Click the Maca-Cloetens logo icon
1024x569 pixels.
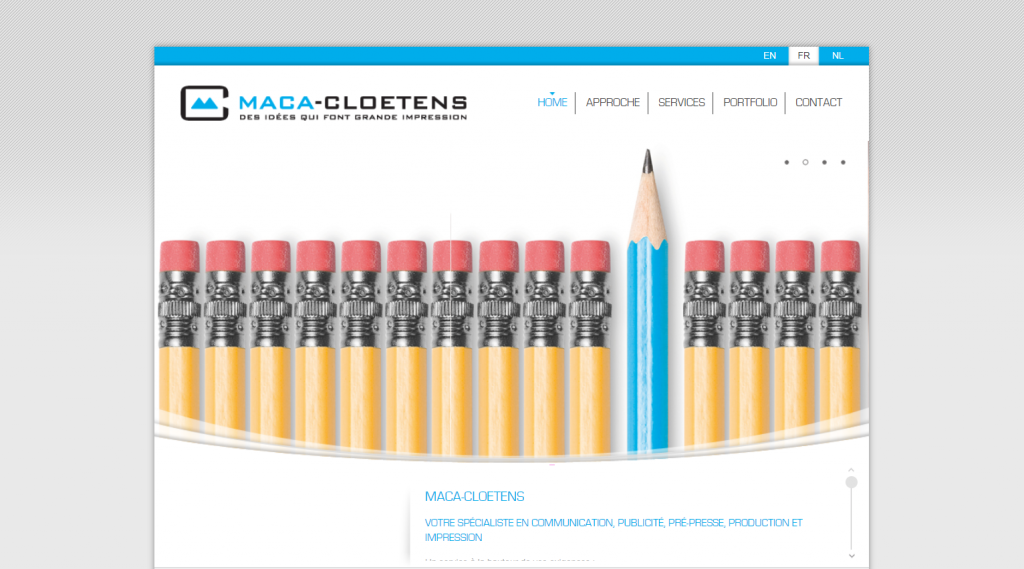[x=204, y=103]
